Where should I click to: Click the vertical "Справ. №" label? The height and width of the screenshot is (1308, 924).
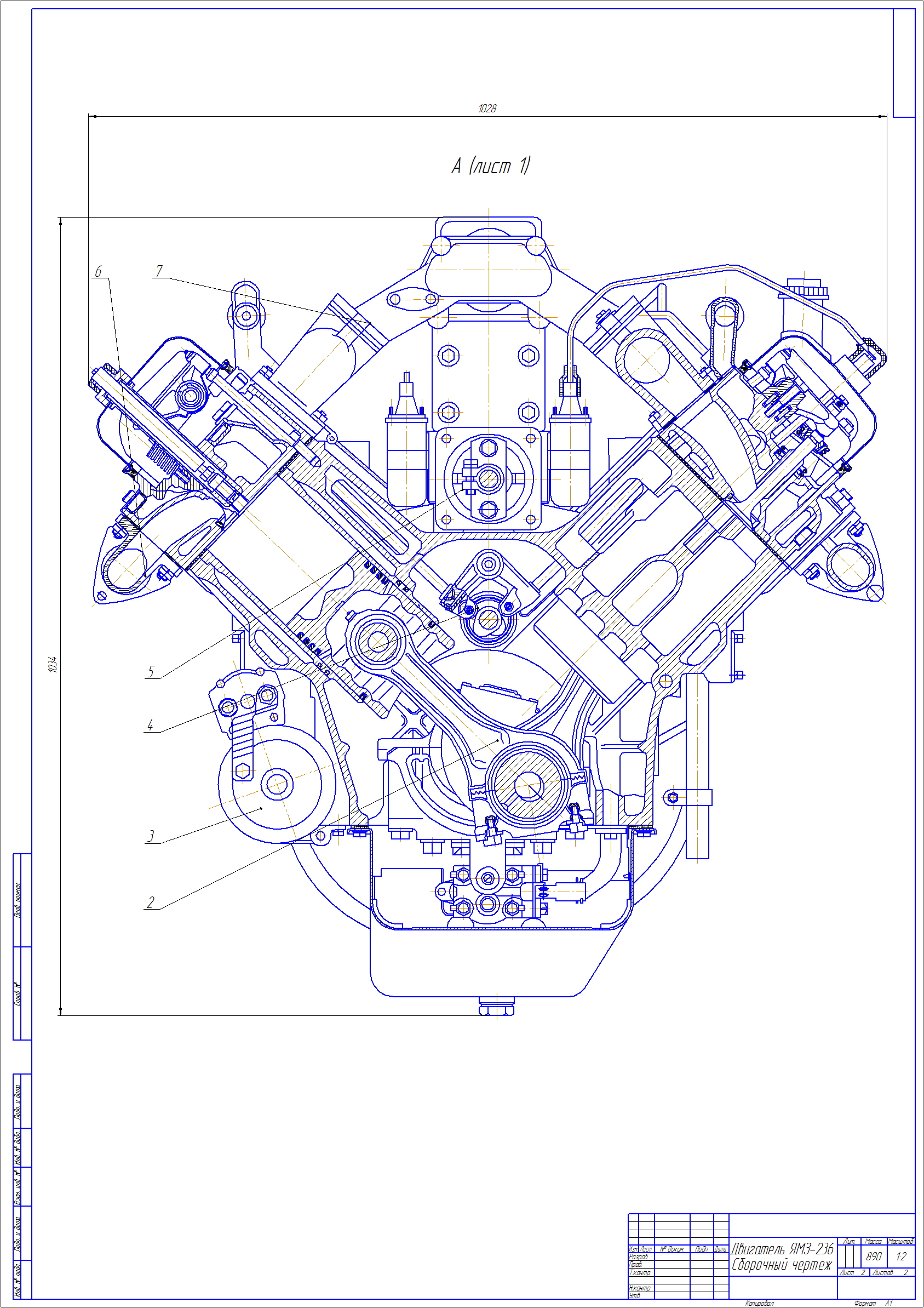(18, 993)
